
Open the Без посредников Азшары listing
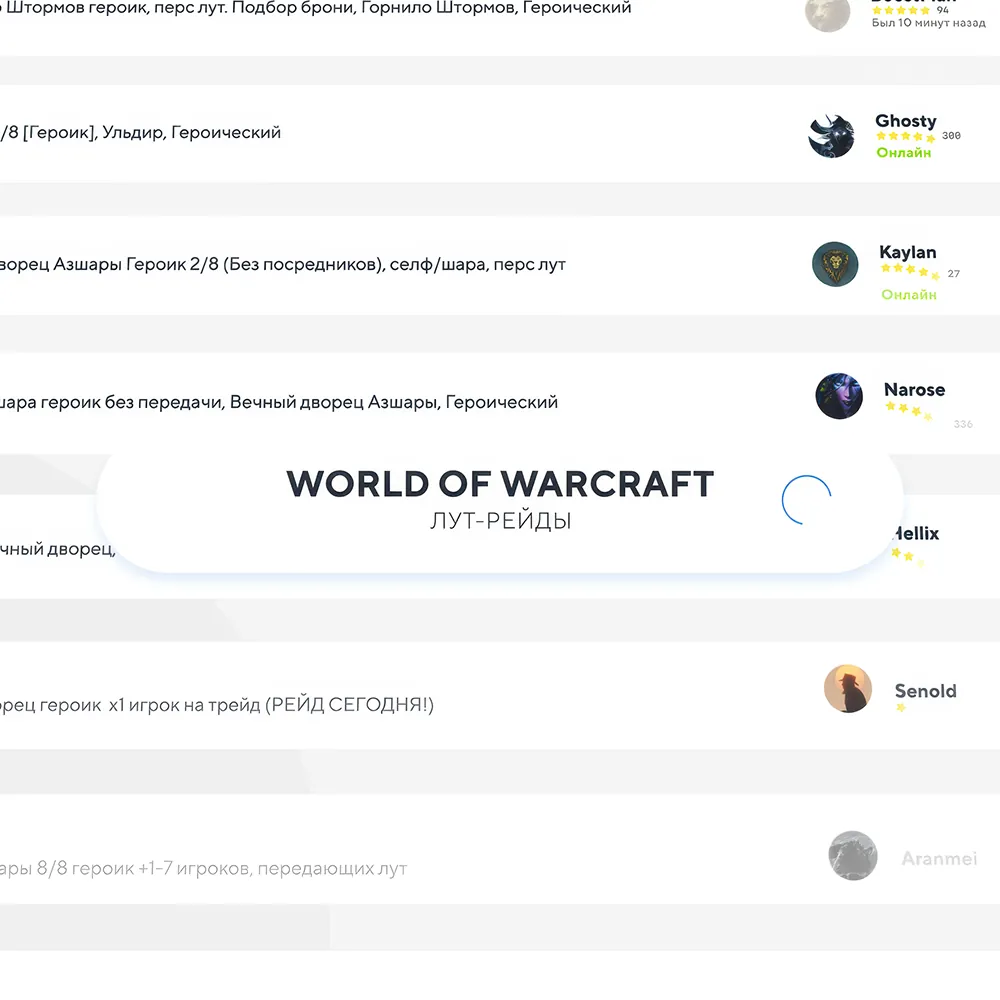click(x=283, y=265)
